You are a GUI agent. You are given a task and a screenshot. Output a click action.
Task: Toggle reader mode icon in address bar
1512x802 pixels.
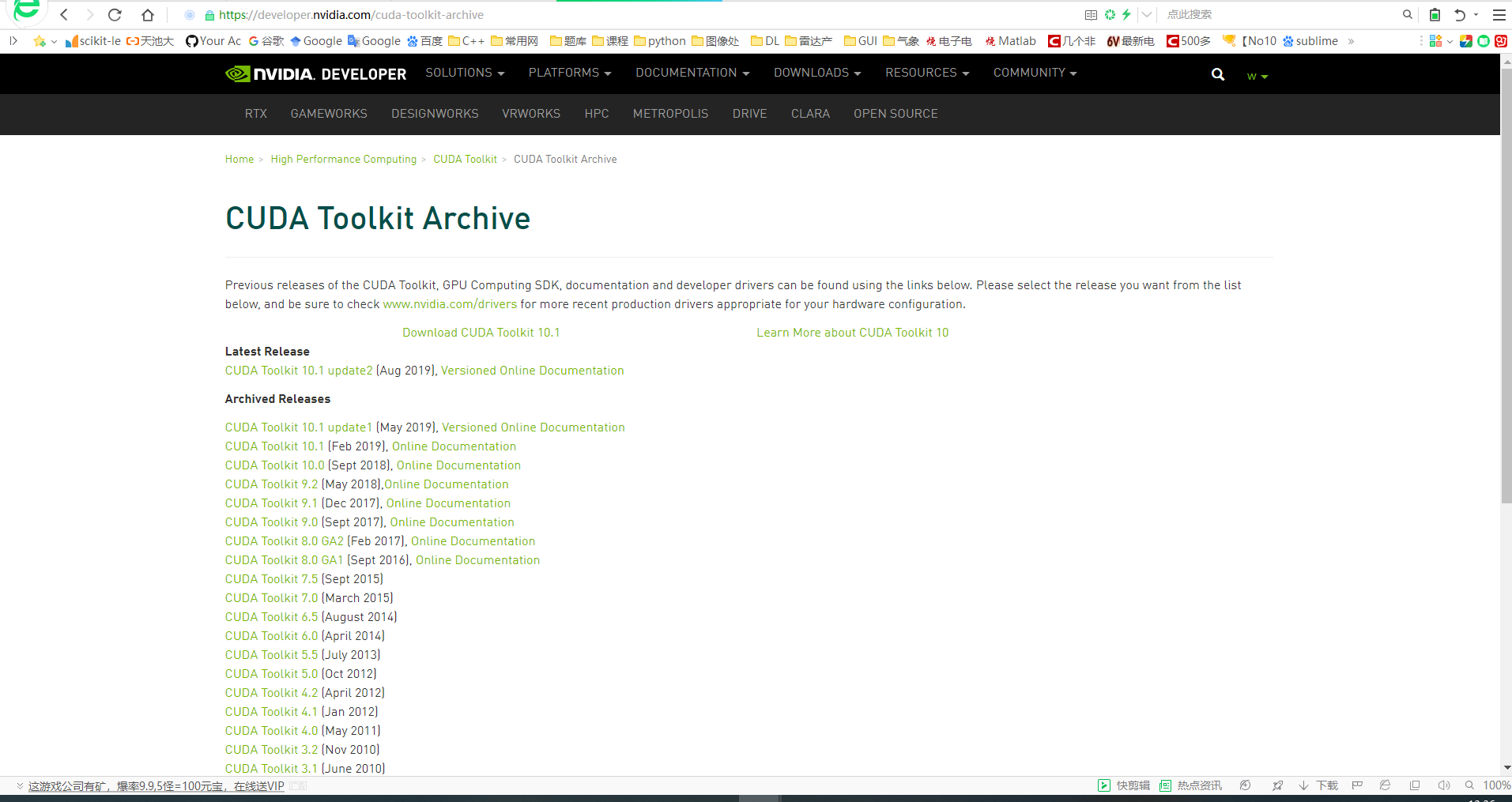coord(1091,14)
